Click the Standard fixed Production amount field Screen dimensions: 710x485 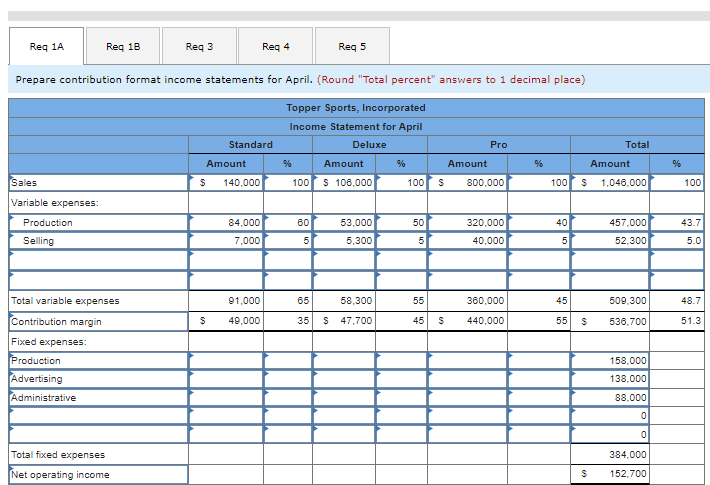[x=226, y=360]
